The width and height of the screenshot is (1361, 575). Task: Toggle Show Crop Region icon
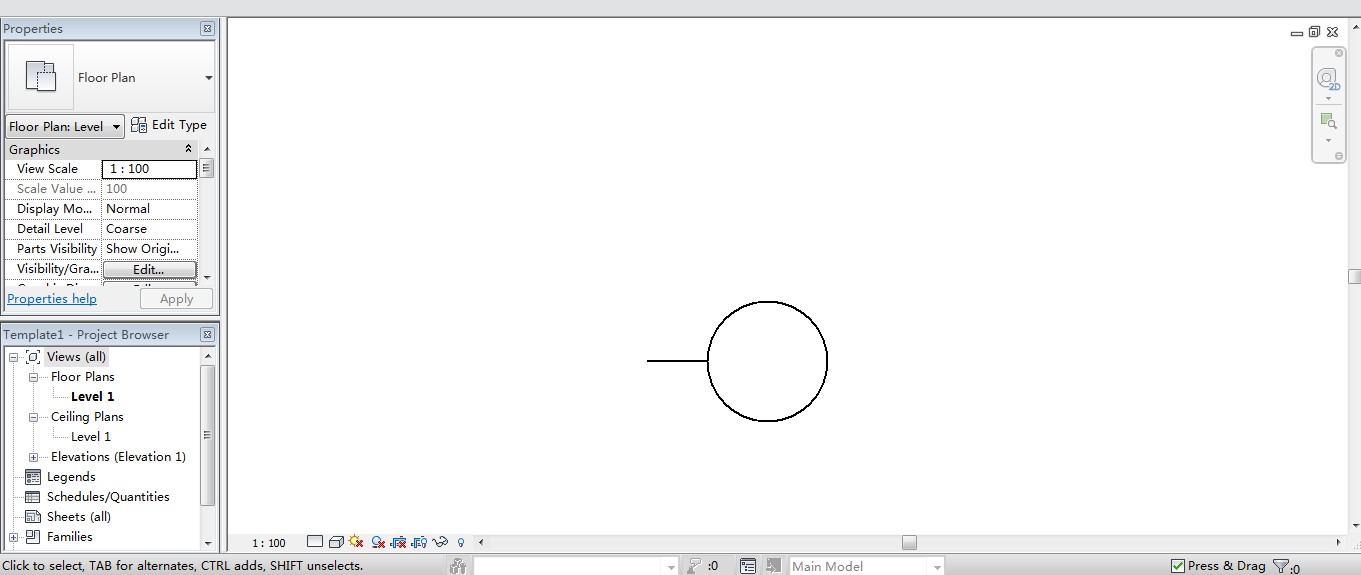coord(419,542)
